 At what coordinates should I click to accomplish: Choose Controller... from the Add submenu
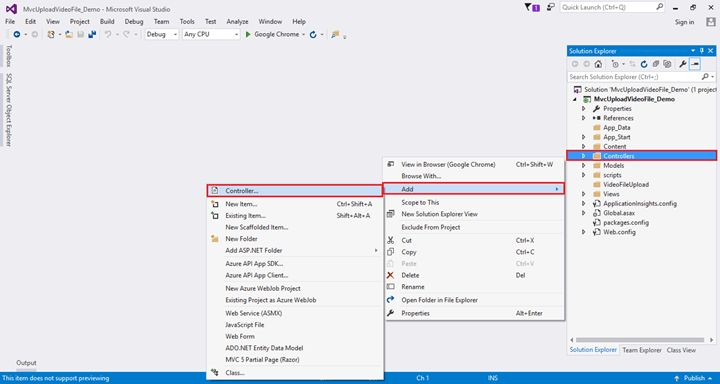294,191
